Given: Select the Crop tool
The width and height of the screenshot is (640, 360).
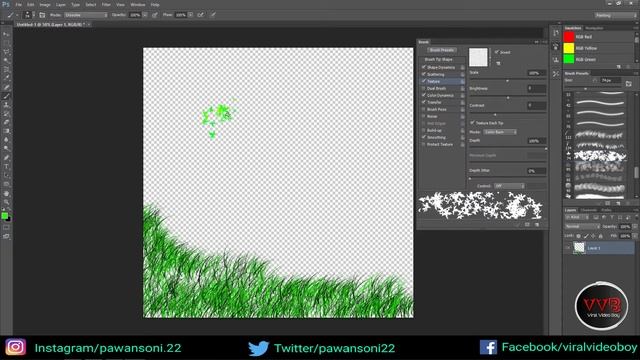Looking at the screenshot, I should click(x=6, y=69).
